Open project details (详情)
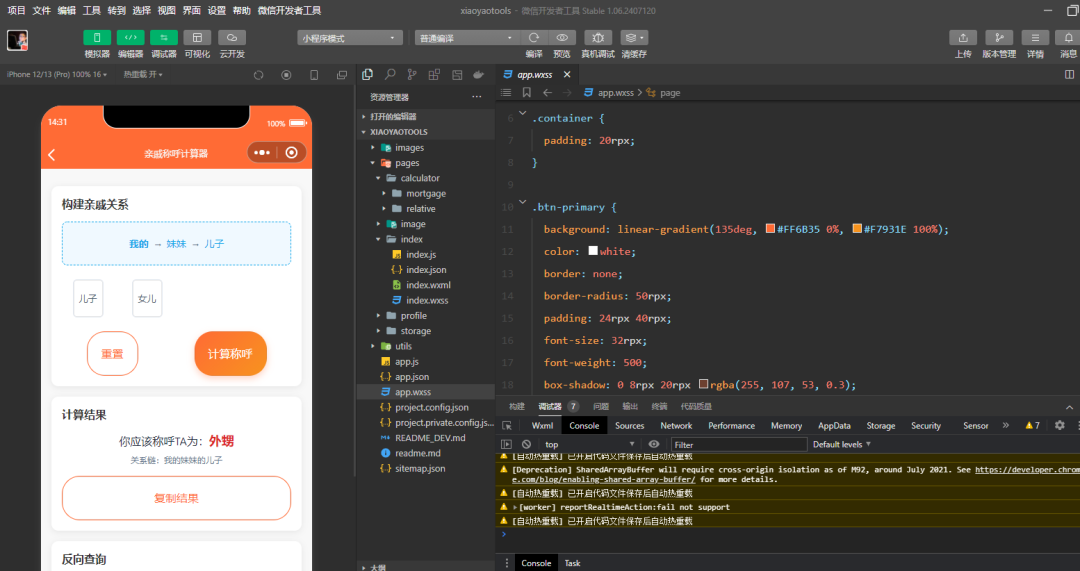The height and width of the screenshot is (571, 1080). [x=1035, y=38]
